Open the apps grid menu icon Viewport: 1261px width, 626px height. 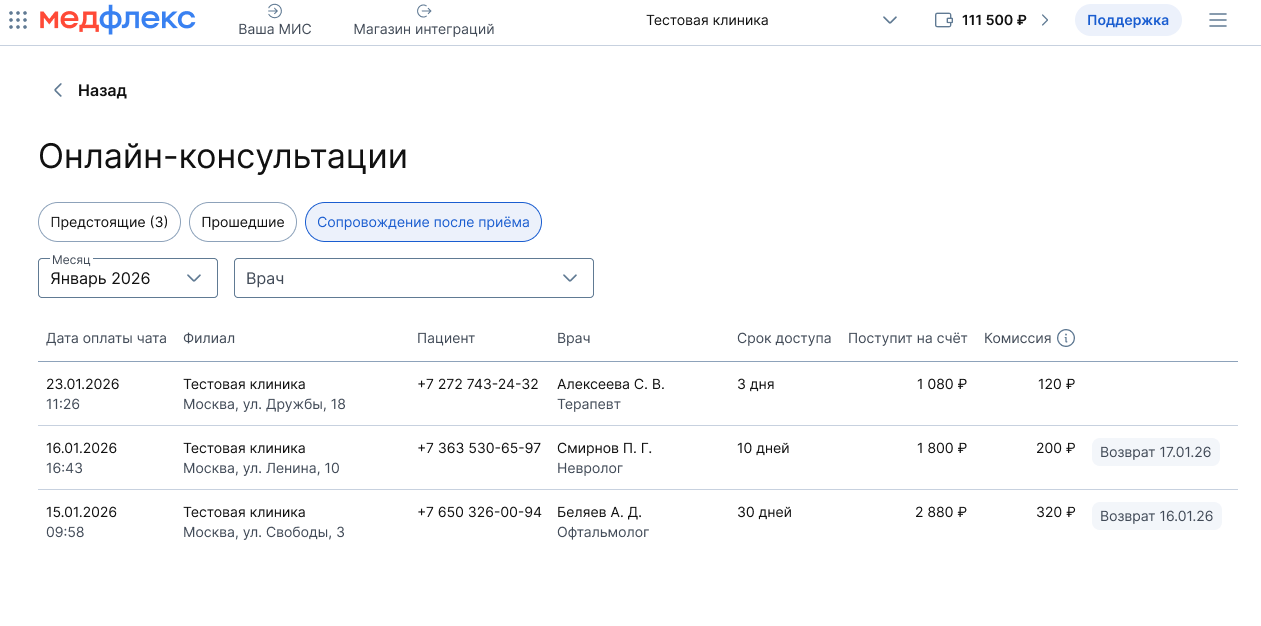tap(18, 20)
